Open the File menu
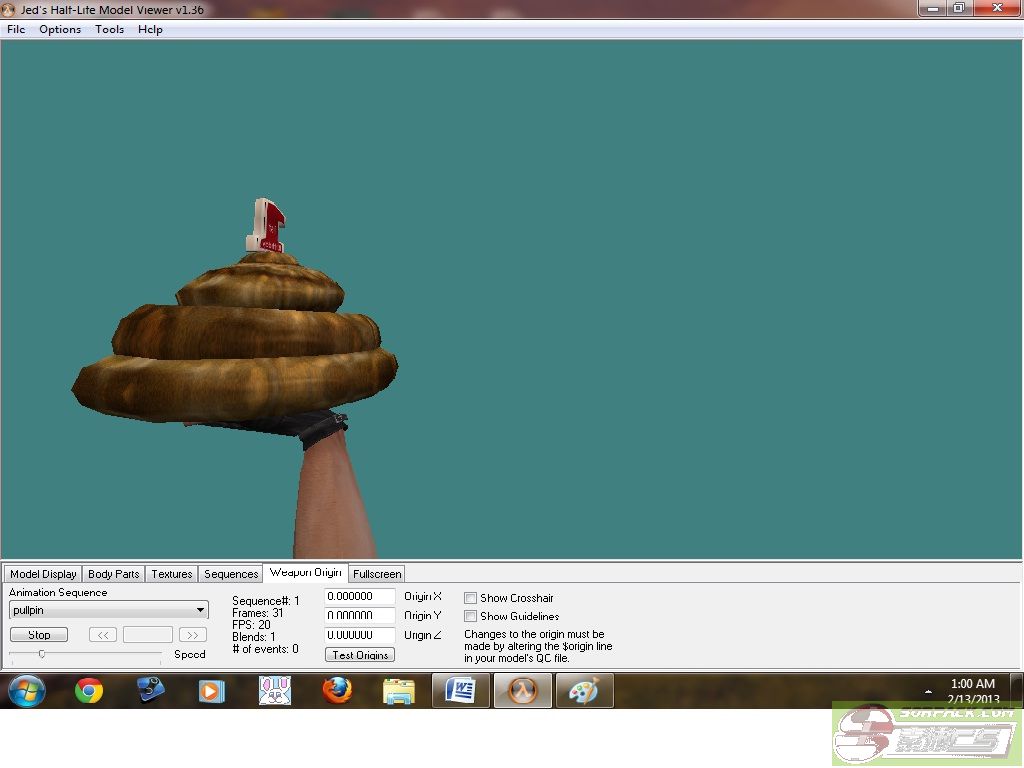This screenshot has width=1024, height=768. click(16, 29)
